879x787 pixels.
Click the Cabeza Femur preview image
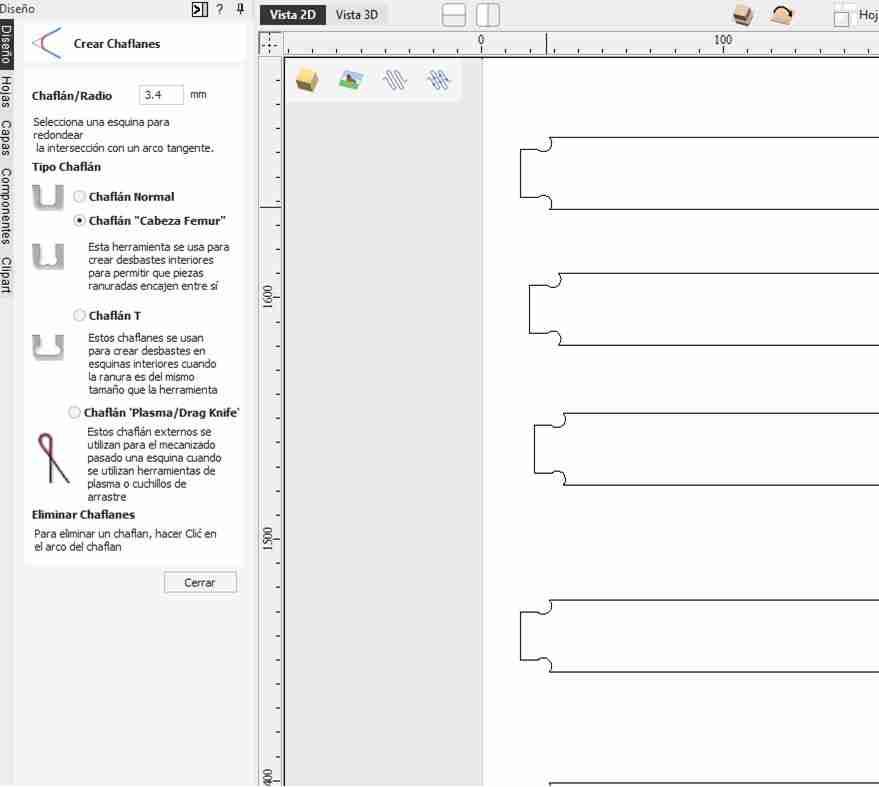click(48, 256)
